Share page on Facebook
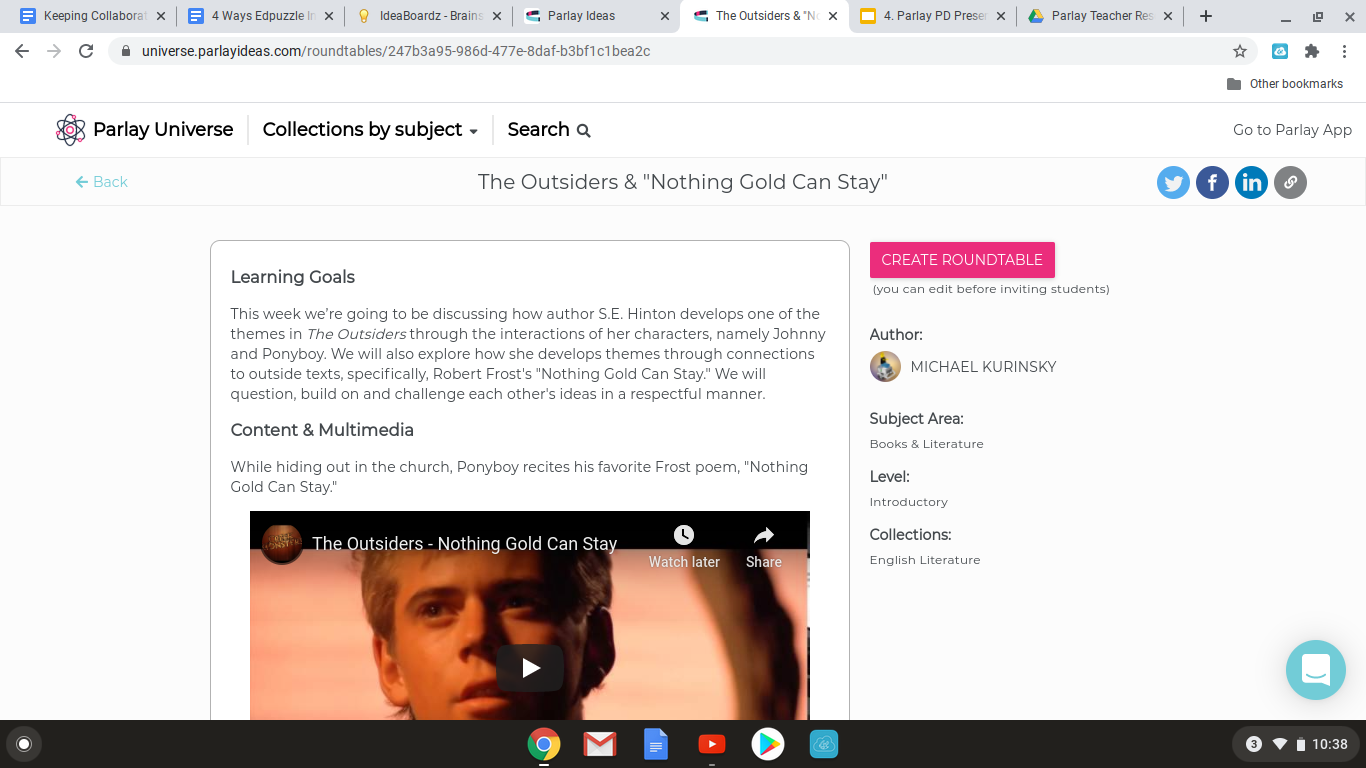This screenshot has height=768, width=1366. click(1212, 182)
